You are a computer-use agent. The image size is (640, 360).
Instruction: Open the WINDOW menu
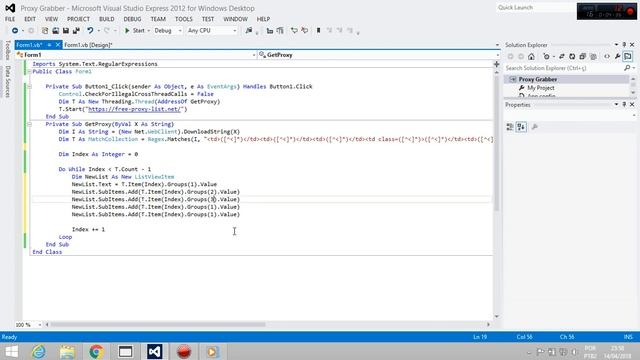(236, 19)
